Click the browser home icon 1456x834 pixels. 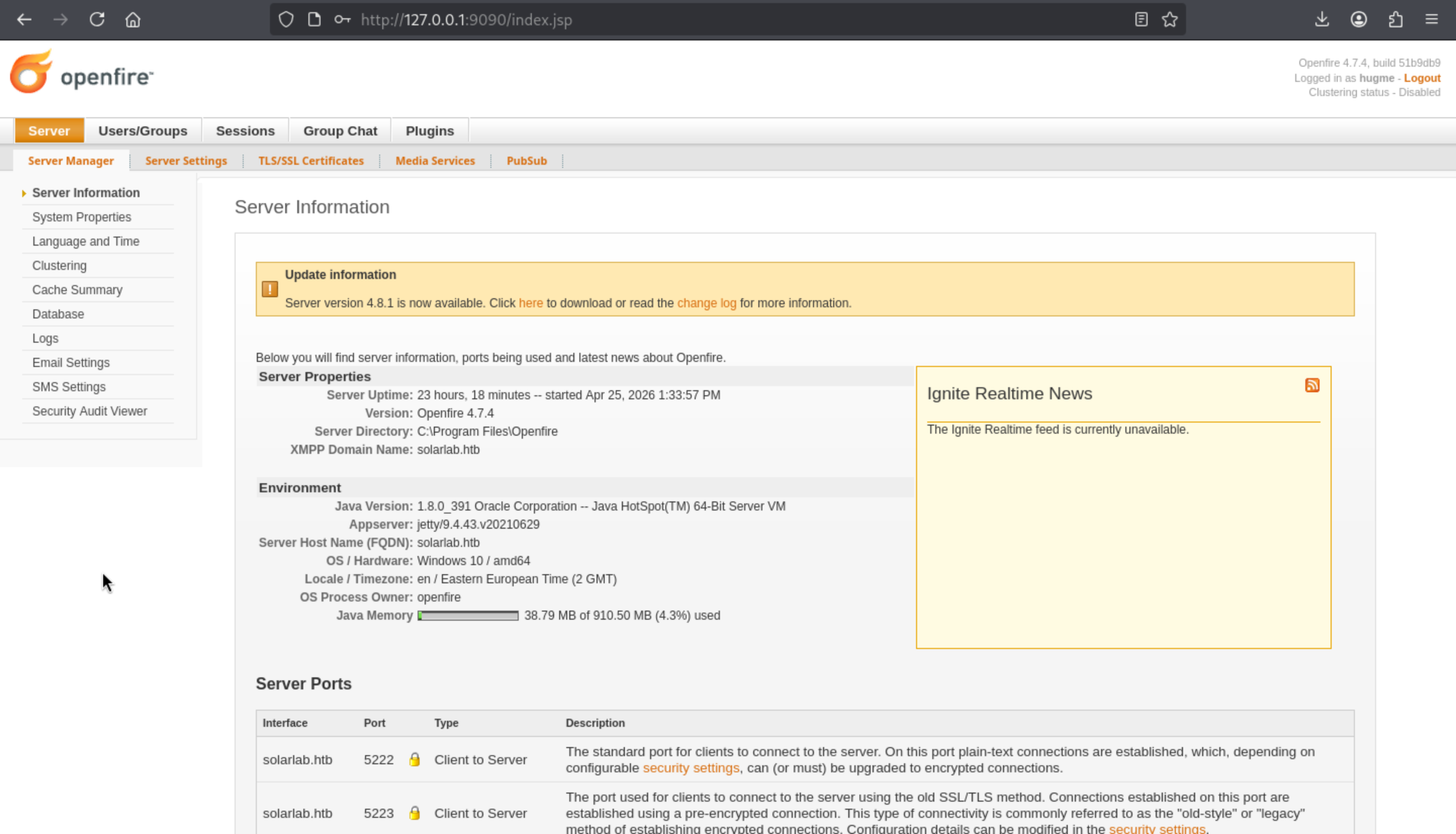click(x=133, y=20)
